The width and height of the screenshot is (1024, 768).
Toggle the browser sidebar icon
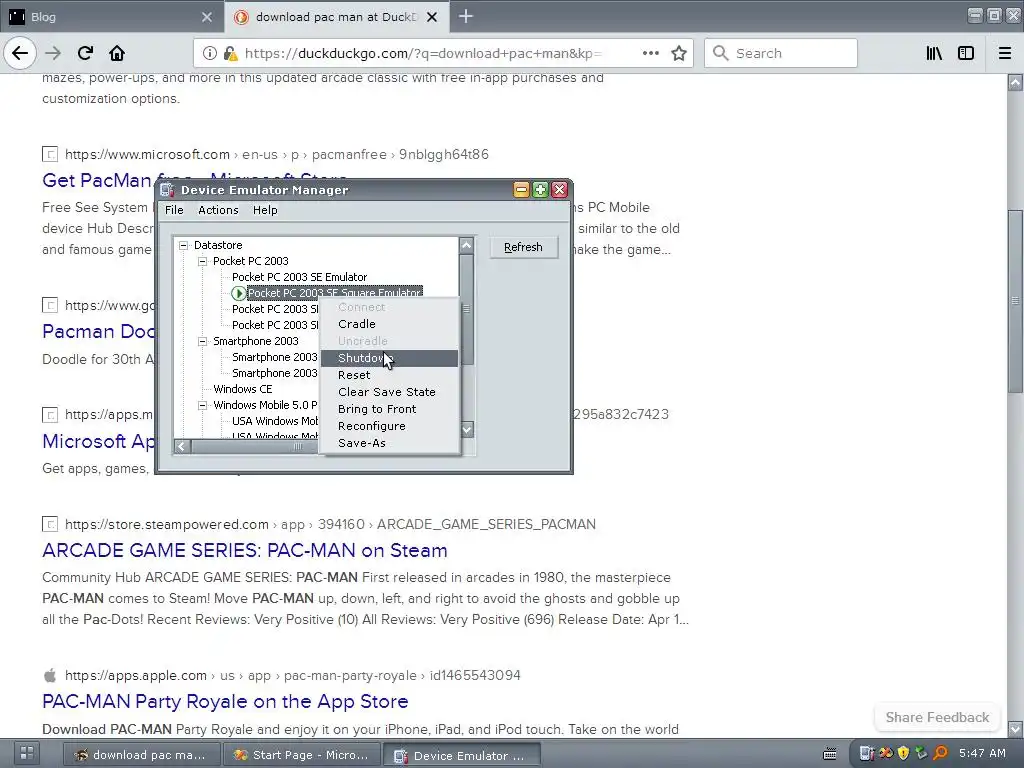966,53
